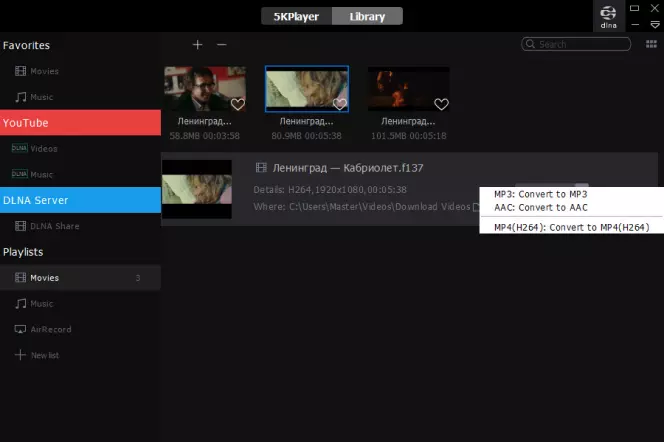Click the film icon beside DLNA Share

(20, 226)
